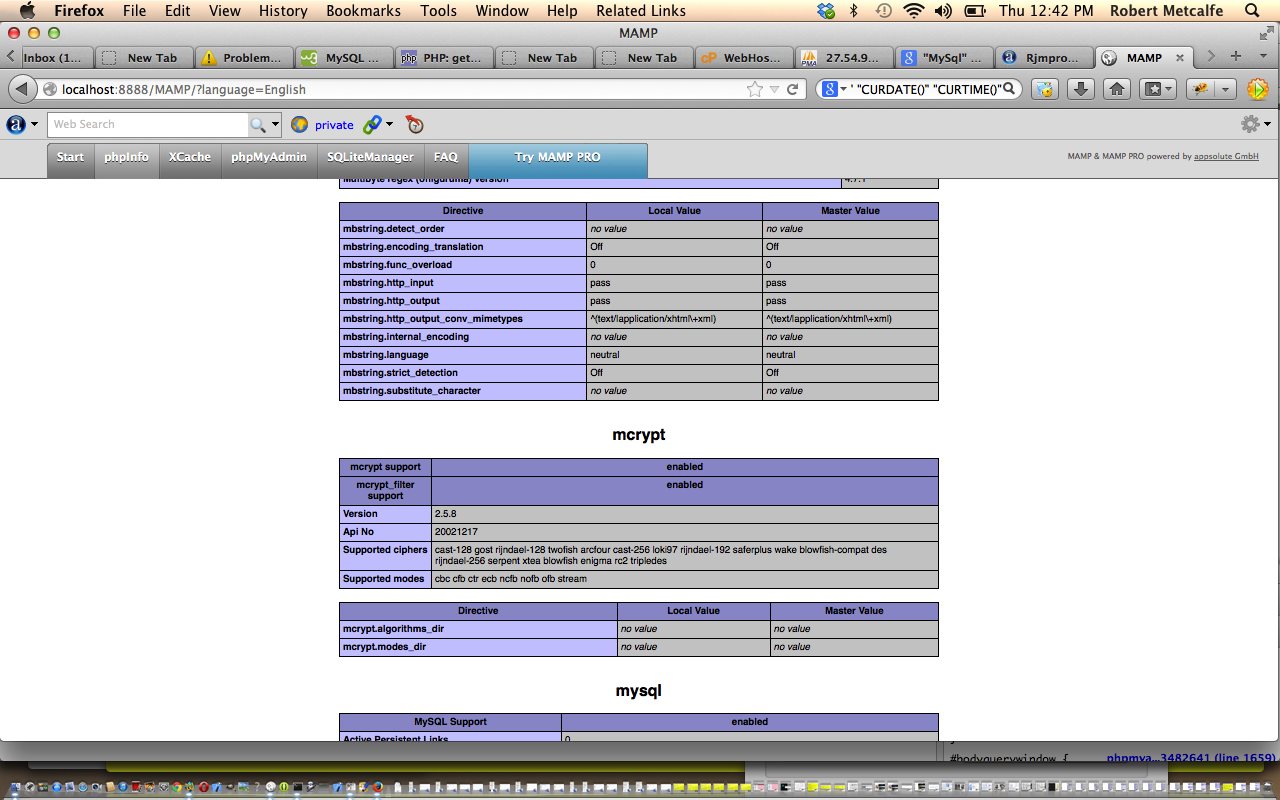Viewport: 1280px width, 800px height.
Task: Click the chain links toolbar icon
Action: [372, 125]
